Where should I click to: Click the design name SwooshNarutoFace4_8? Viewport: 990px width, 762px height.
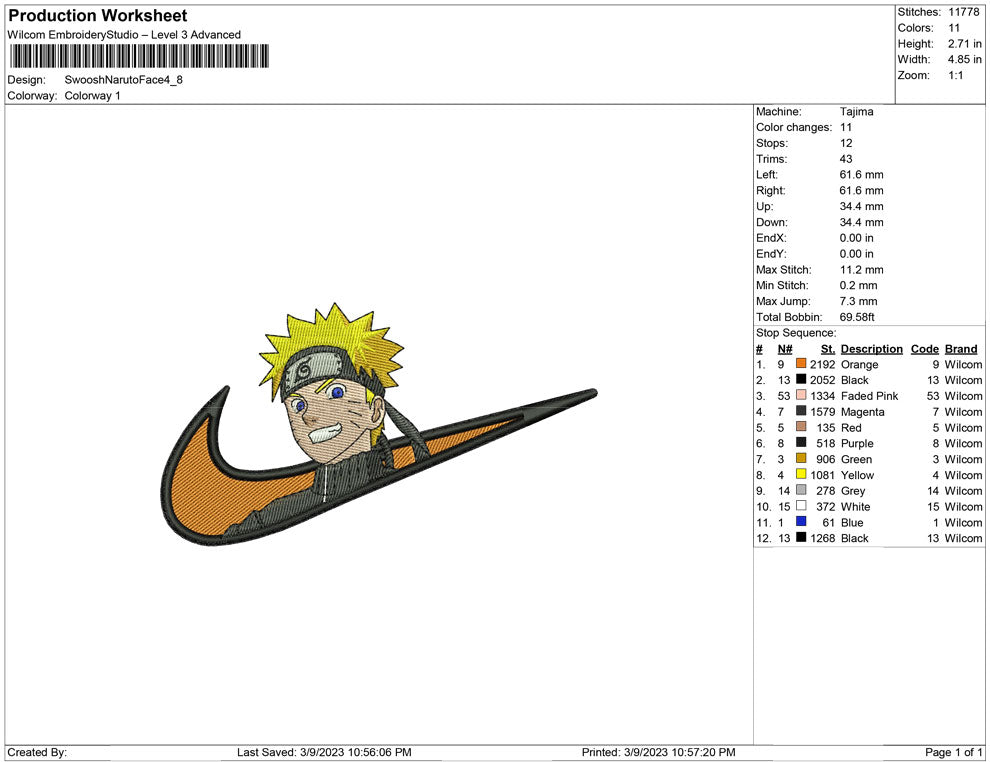coord(124,80)
